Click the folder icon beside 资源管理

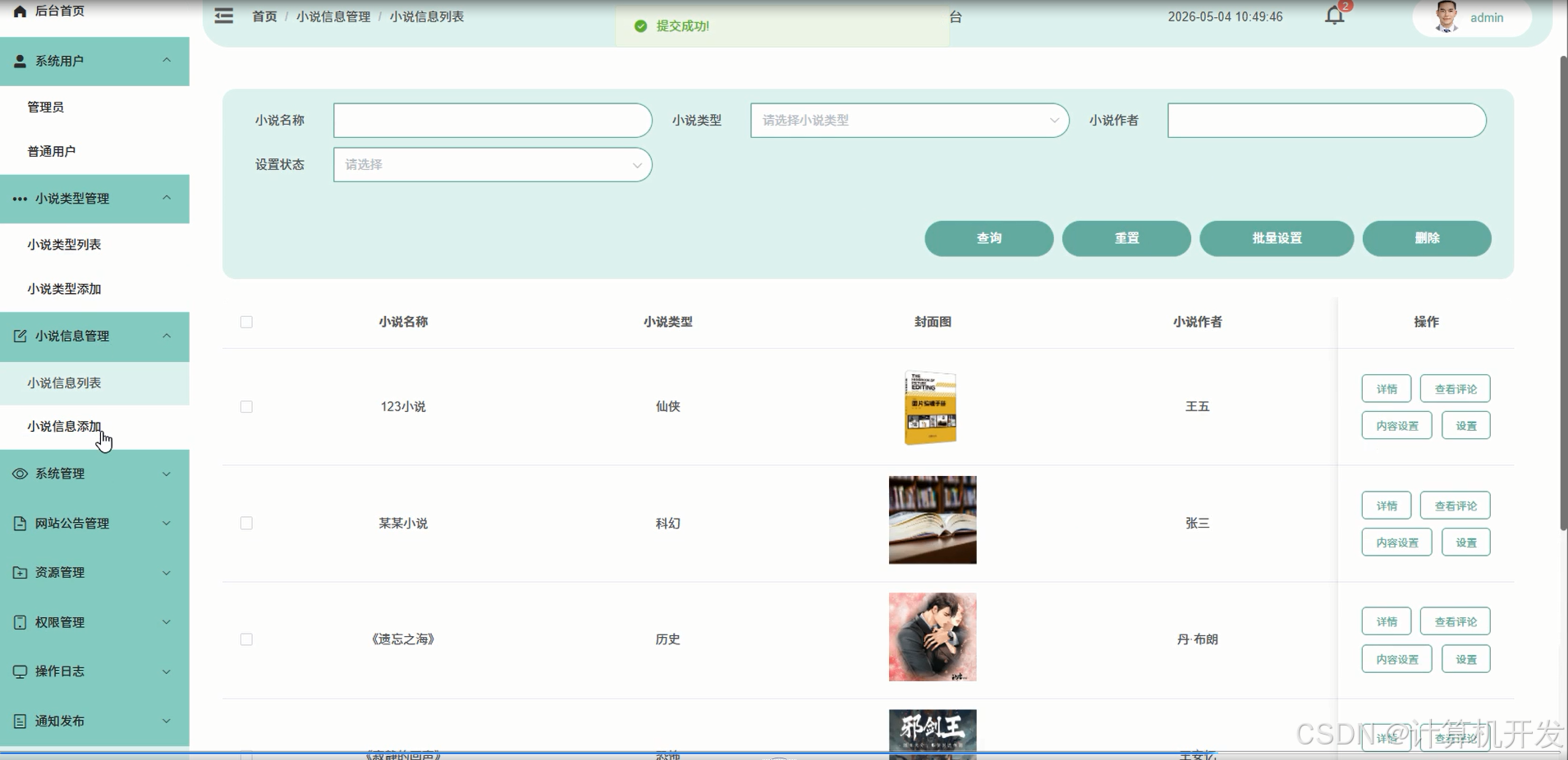click(20, 572)
